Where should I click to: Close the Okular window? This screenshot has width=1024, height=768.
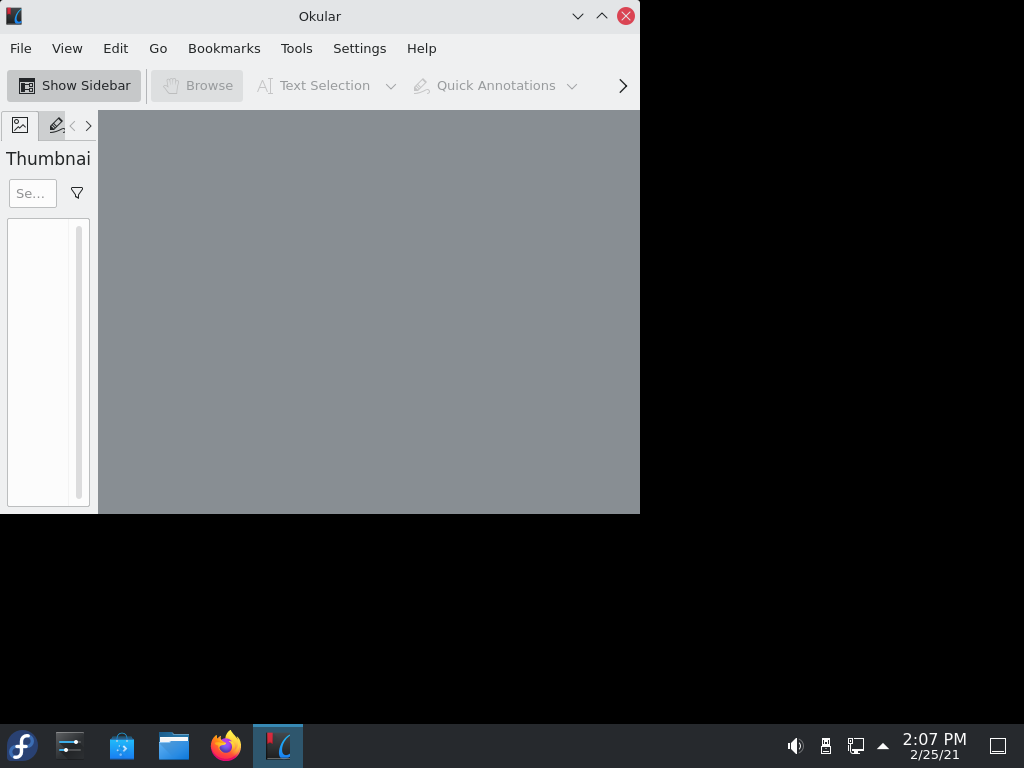tap(626, 16)
